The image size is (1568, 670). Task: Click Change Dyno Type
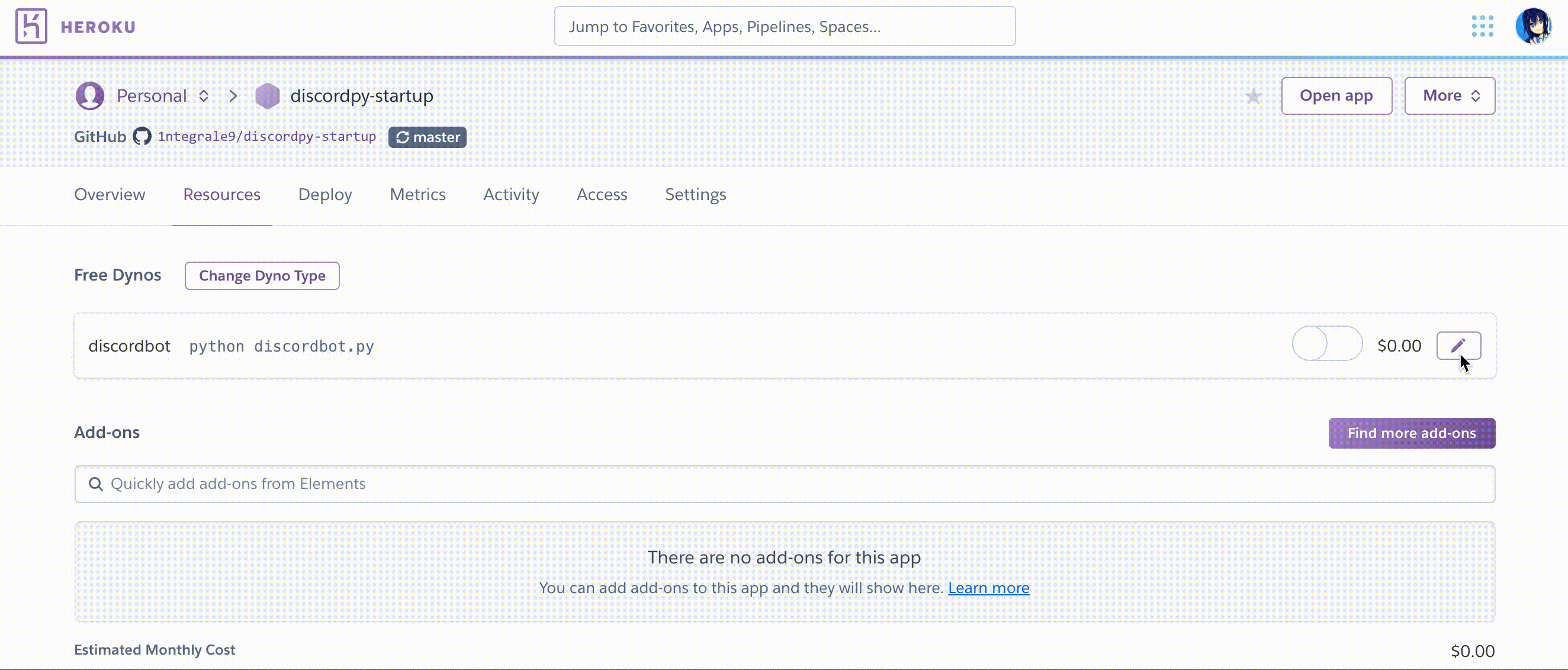(261, 275)
